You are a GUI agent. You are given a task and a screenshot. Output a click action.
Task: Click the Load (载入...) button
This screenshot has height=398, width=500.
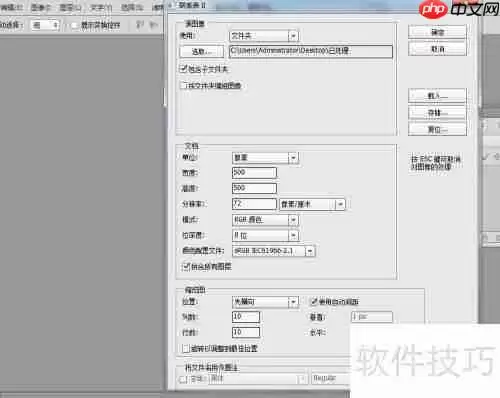[437, 96]
